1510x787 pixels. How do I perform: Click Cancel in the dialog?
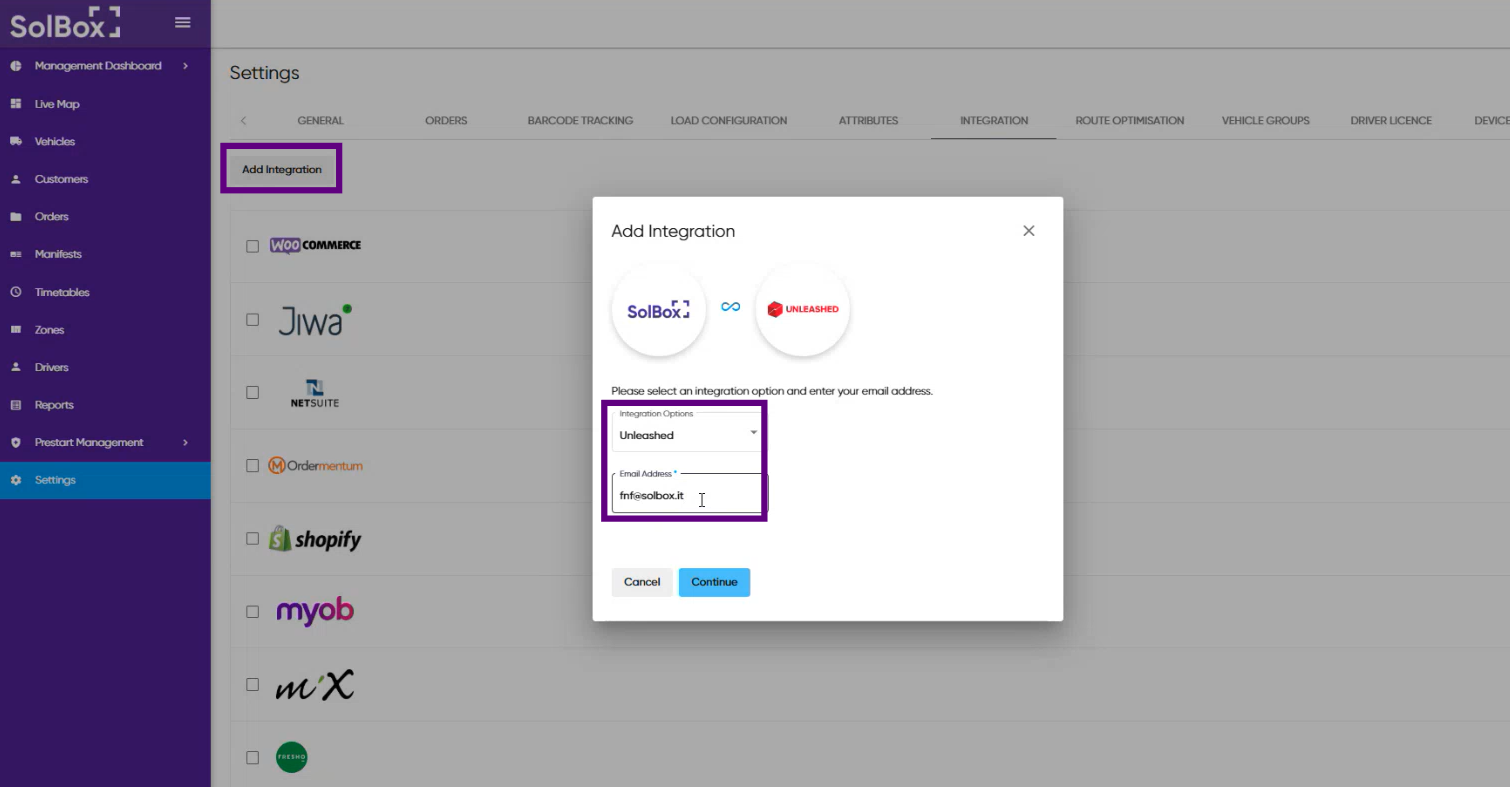(642, 582)
